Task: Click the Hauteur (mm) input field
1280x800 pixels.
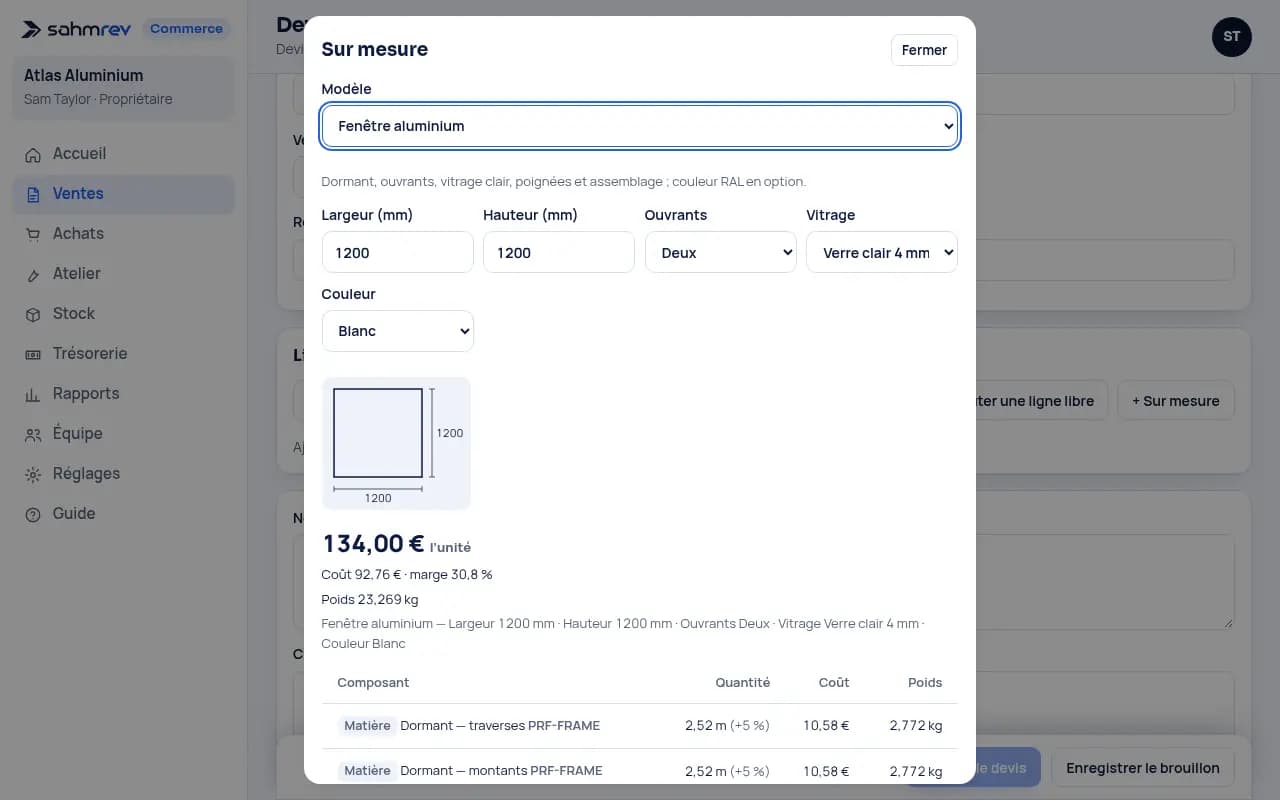Action: click(x=559, y=252)
